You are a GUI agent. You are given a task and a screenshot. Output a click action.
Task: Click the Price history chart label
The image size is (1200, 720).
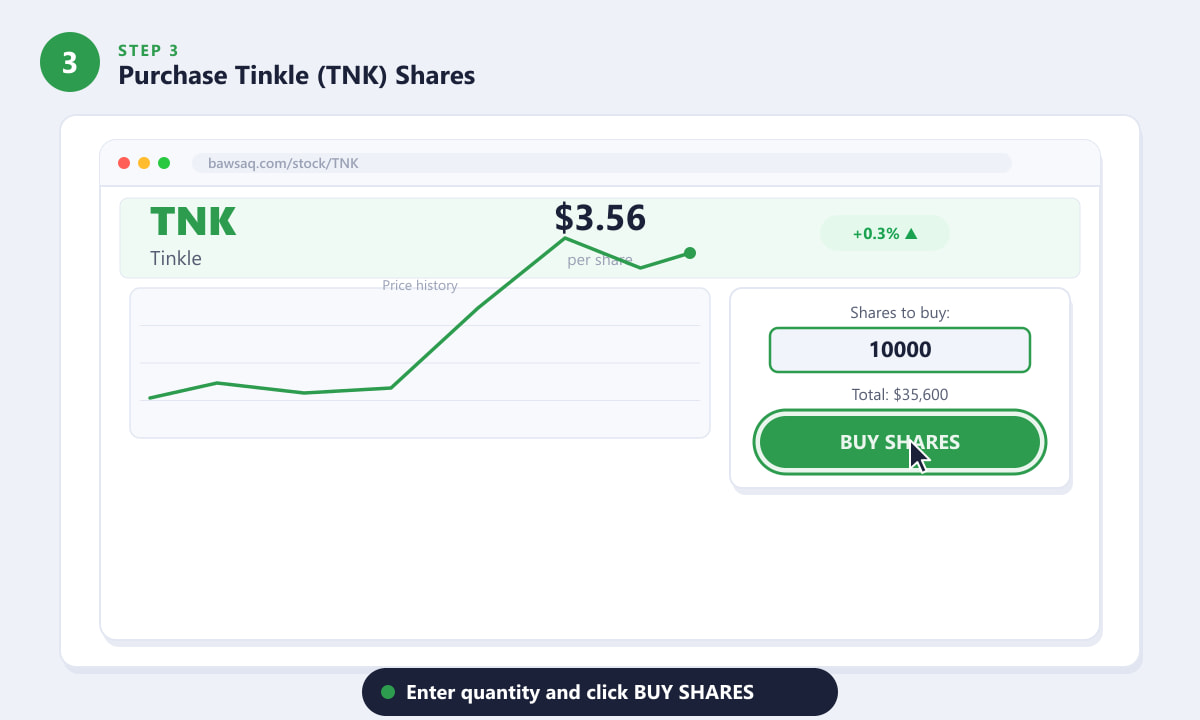click(420, 285)
